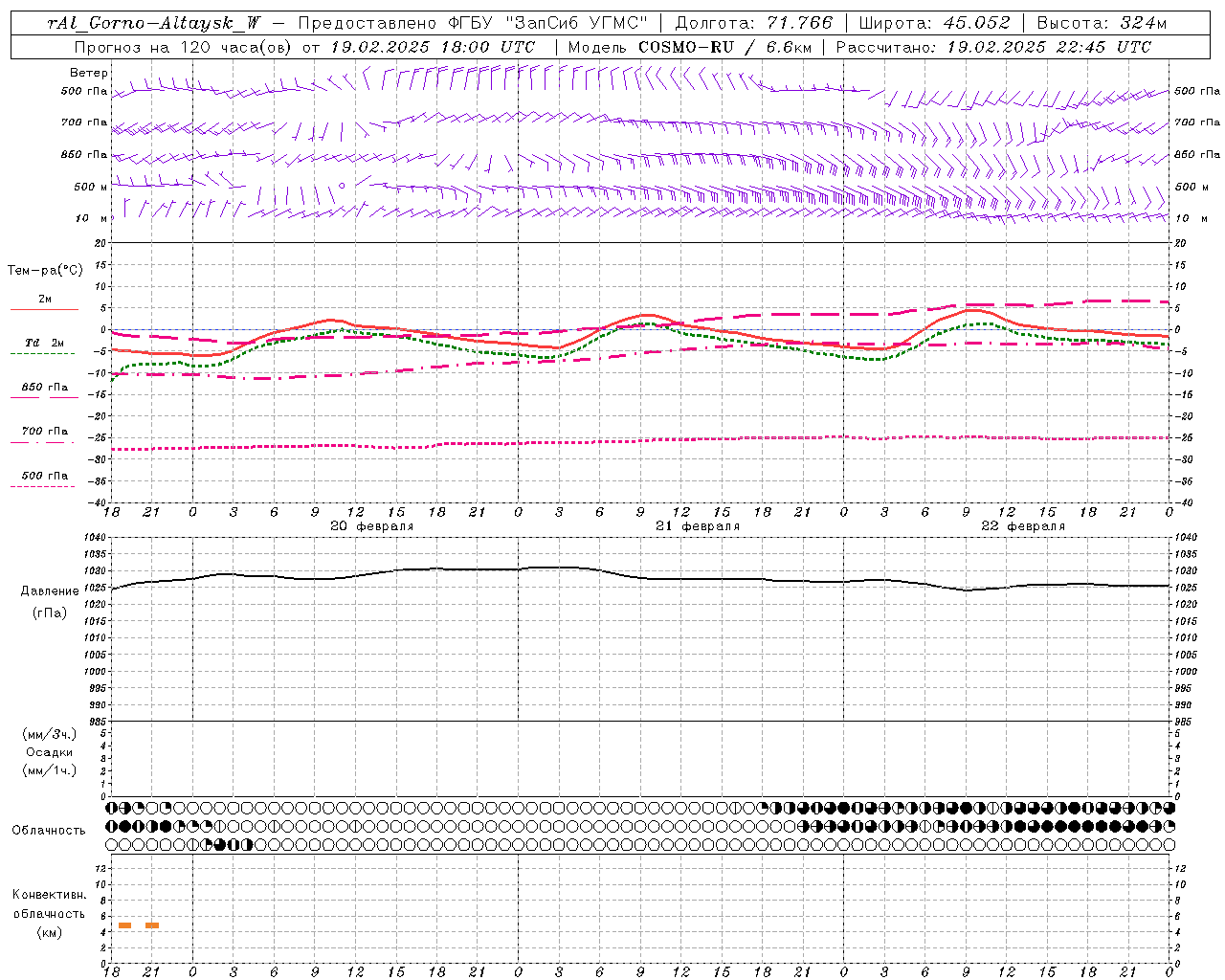Click the Осадки precipitation label
This screenshot has width=1225, height=980.
click(x=50, y=752)
